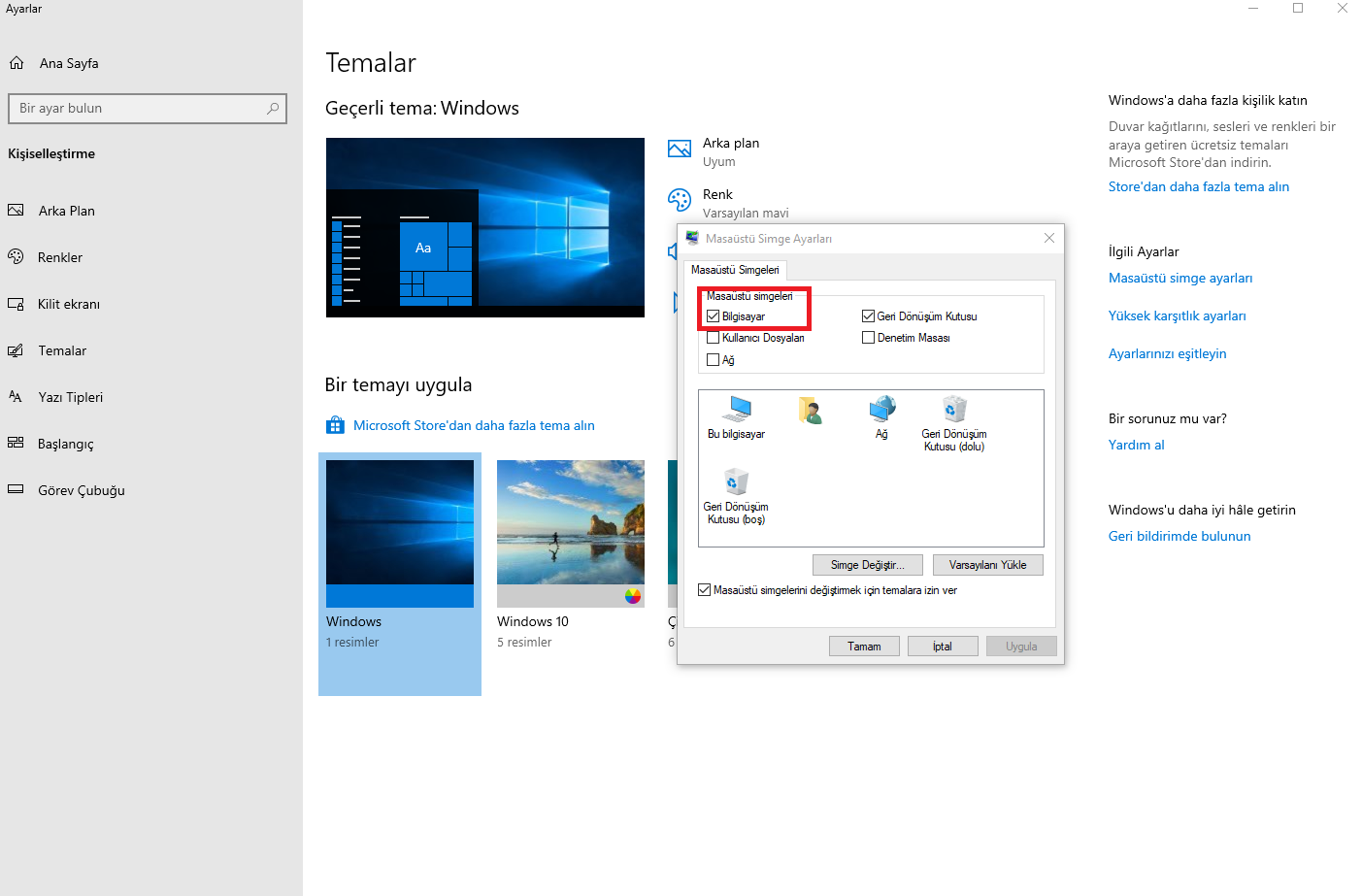Screen dimensions: 1362x896
Task: Click the dialog title bar monitor icon
Action: [x=692, y=238]
